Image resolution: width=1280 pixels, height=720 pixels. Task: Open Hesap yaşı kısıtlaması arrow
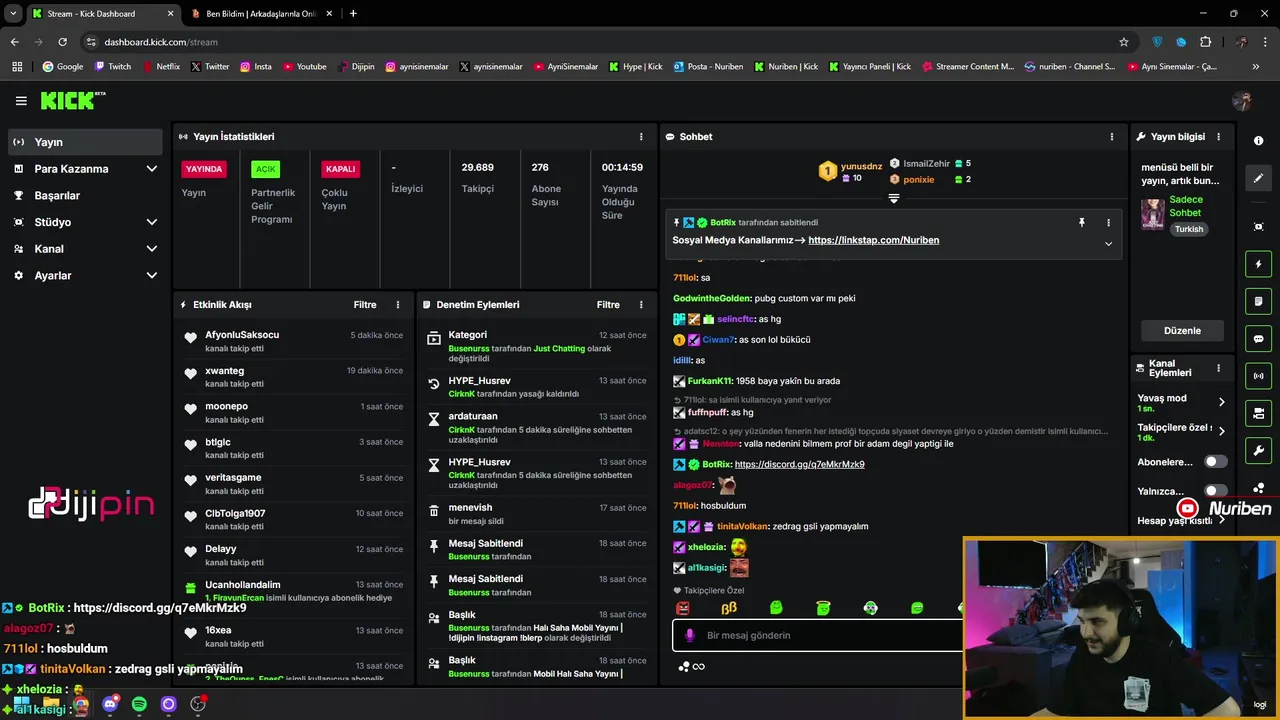click(1221, 520)
